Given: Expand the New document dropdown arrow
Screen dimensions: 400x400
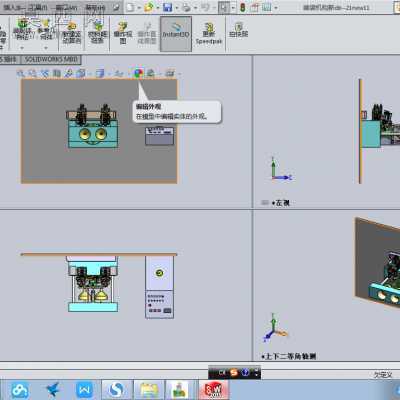Looking at the screenshot, I should pos(139,7).
